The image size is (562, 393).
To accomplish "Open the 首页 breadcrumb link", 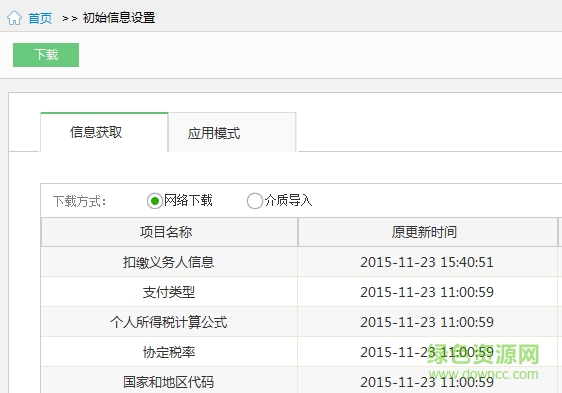I will click(40, 18).
